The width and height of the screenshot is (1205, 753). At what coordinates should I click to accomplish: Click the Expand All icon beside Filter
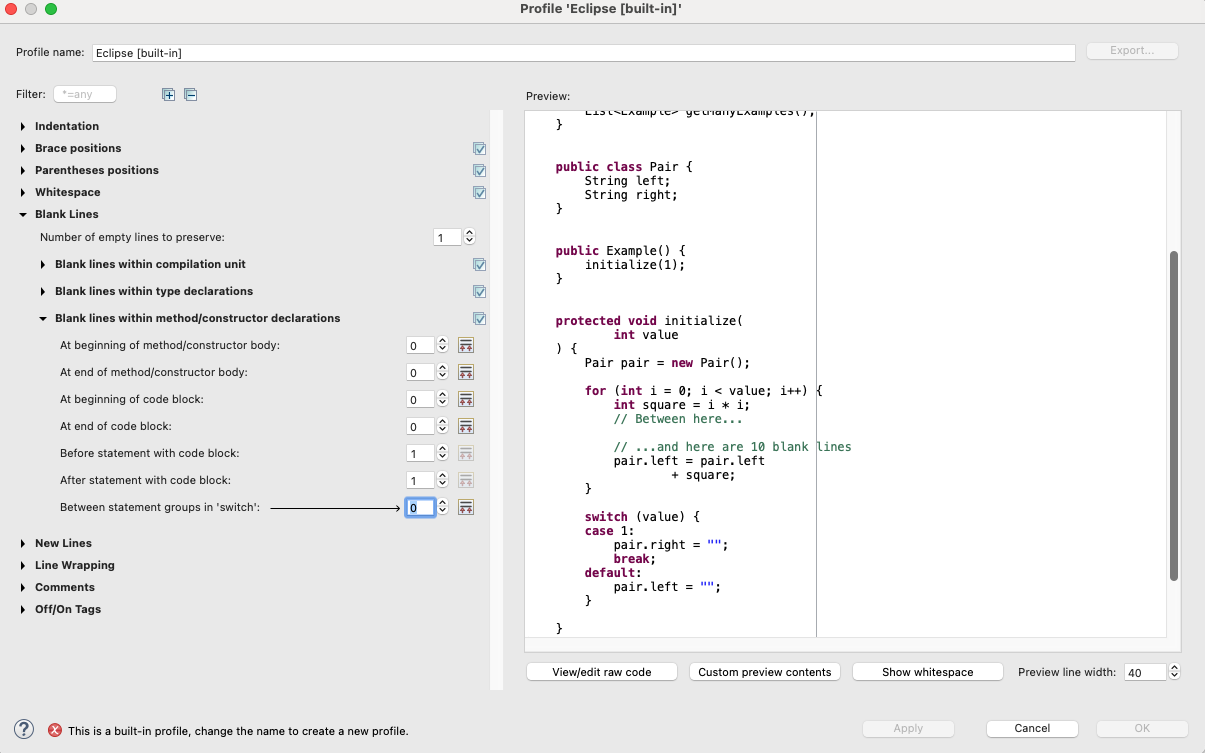[x=168, y=95]
